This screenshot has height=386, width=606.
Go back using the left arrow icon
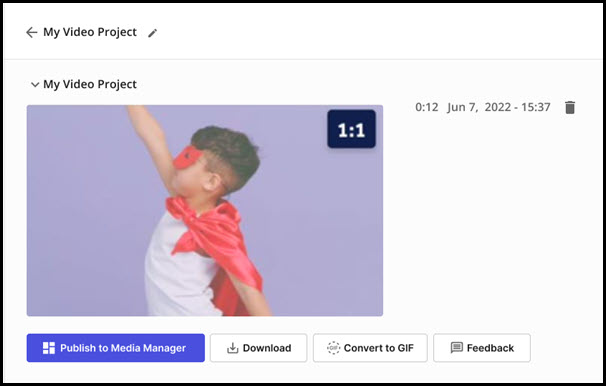click(31, 32)
